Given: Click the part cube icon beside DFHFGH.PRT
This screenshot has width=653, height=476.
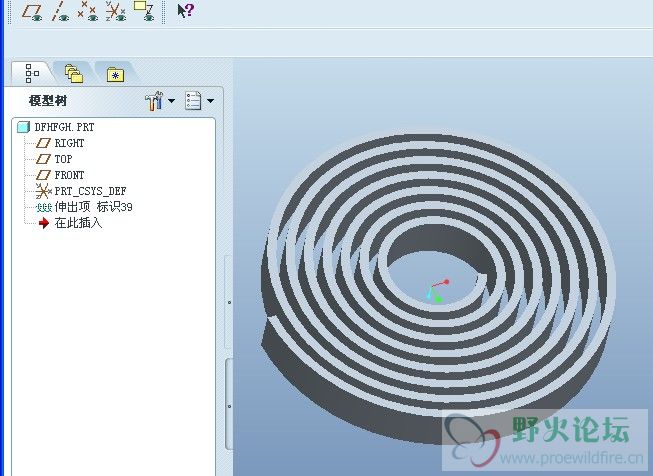Looking at the screenshot, I should 24,127.
